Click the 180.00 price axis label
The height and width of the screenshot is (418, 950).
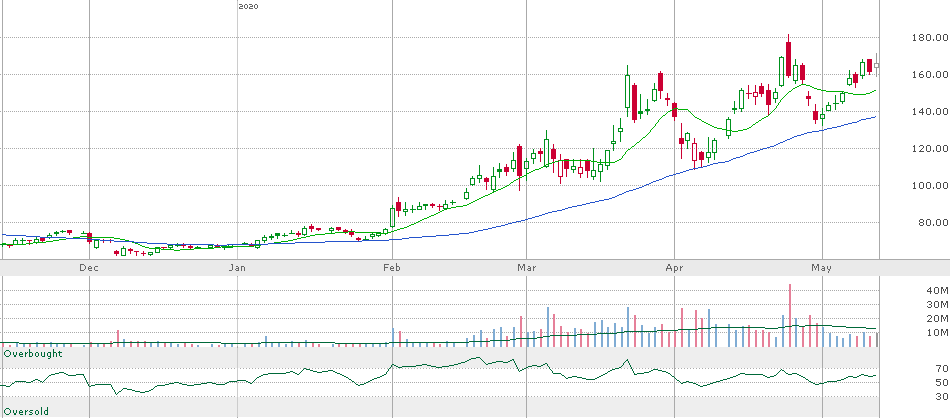pyautogui.click(x=928, y=38)
